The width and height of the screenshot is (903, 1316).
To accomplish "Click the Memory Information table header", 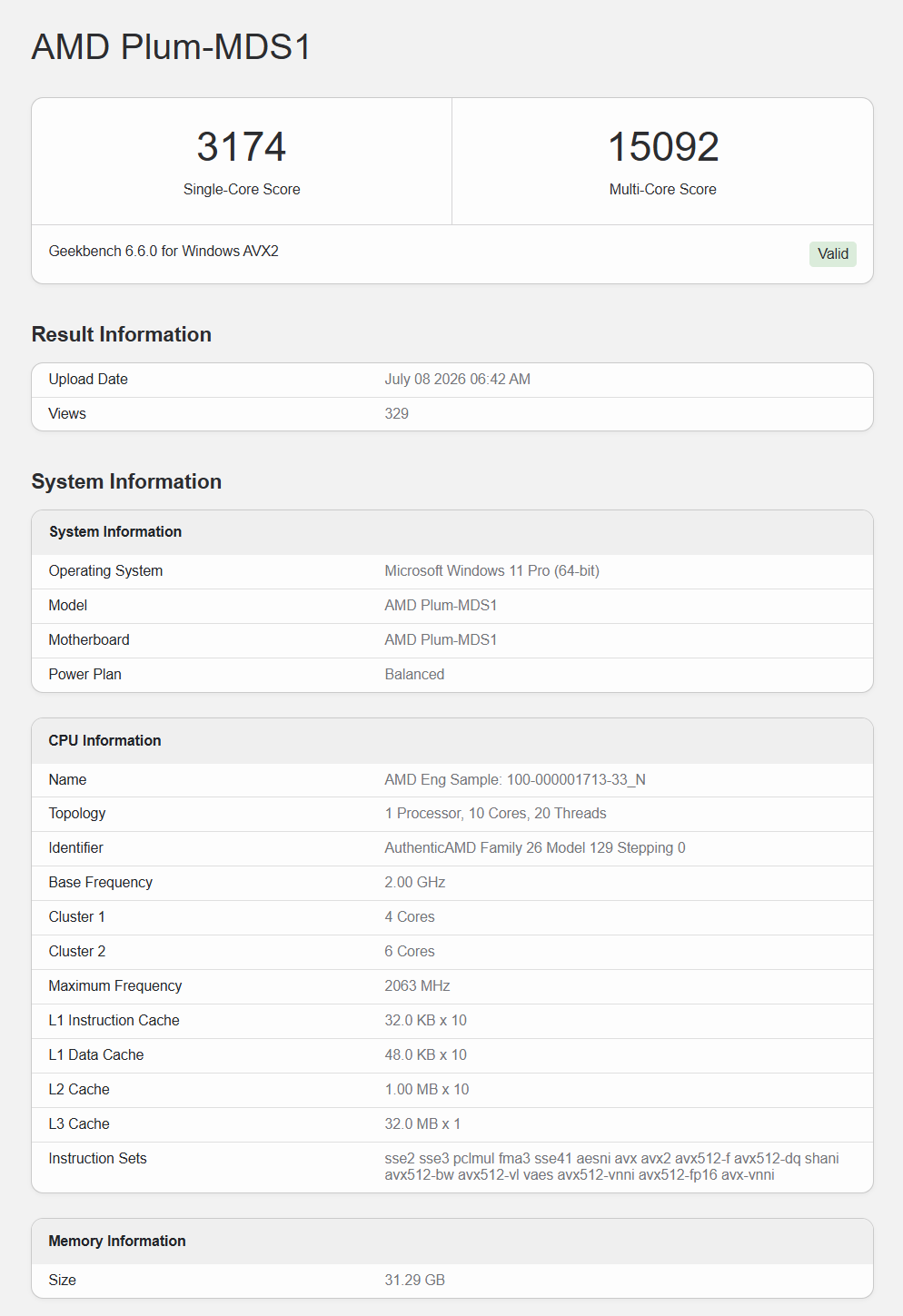I will (117, 1241).
